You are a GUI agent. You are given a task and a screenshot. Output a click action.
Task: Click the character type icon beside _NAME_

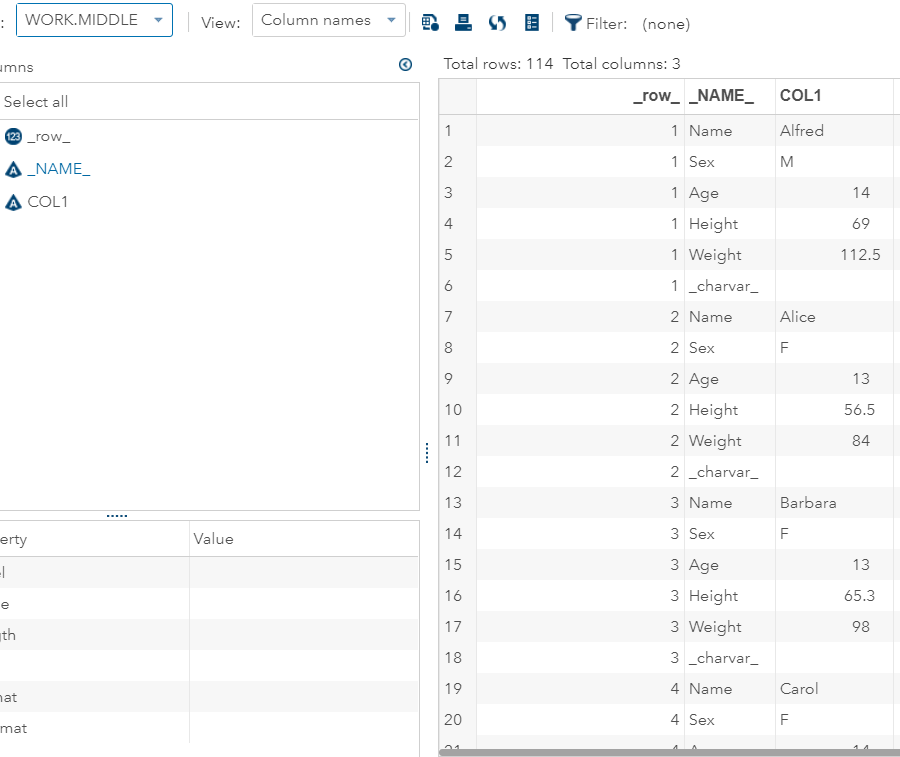click(12, 168)
